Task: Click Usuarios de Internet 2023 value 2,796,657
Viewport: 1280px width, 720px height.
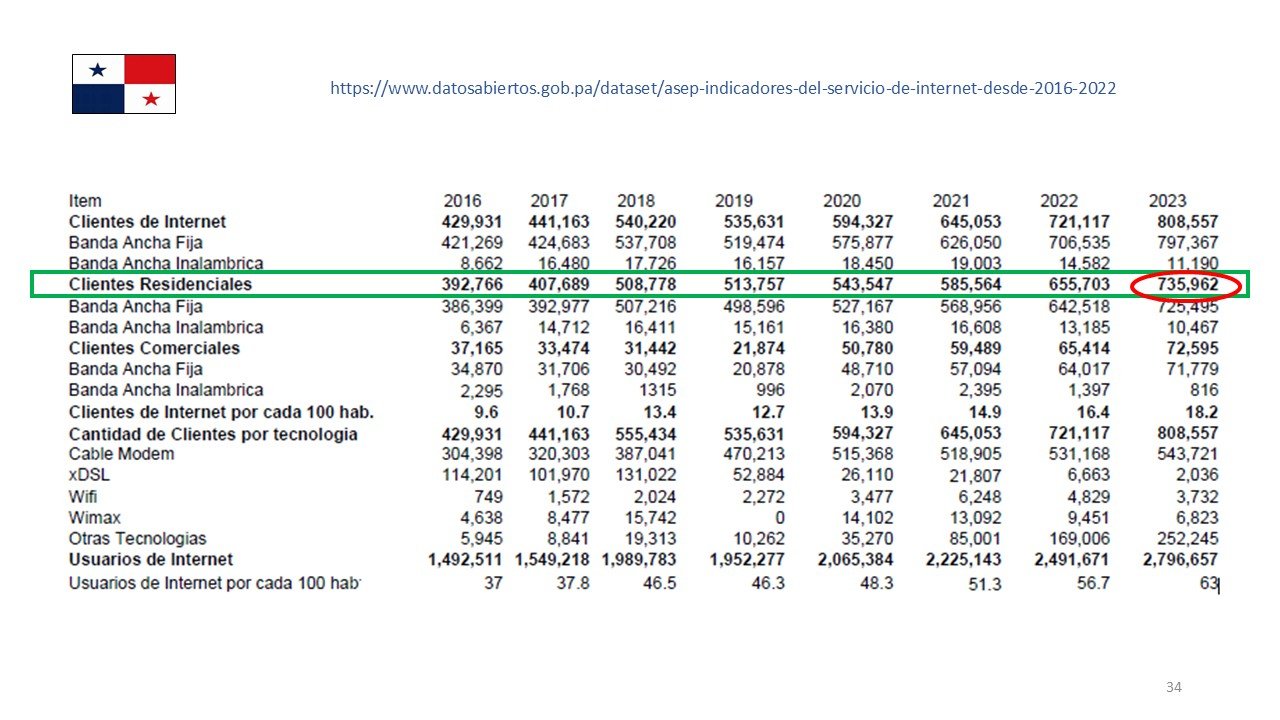Action: 1181,559
